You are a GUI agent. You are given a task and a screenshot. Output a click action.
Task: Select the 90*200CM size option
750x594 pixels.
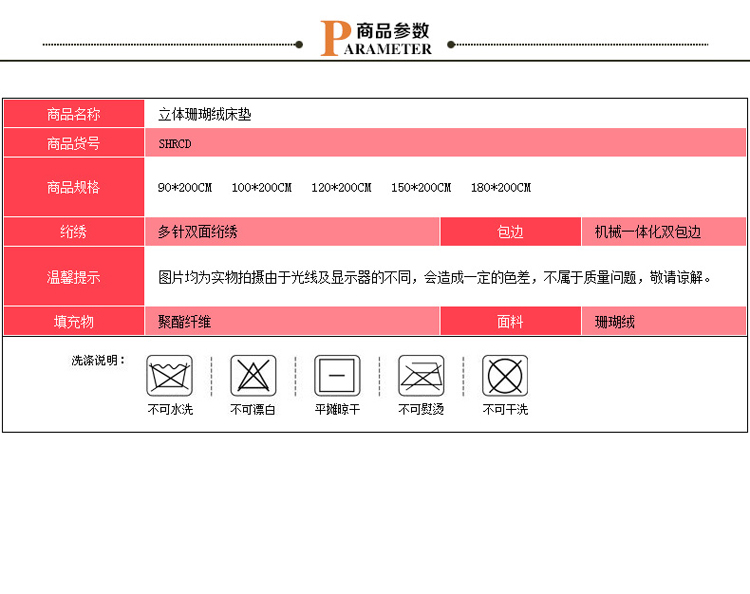185,188
